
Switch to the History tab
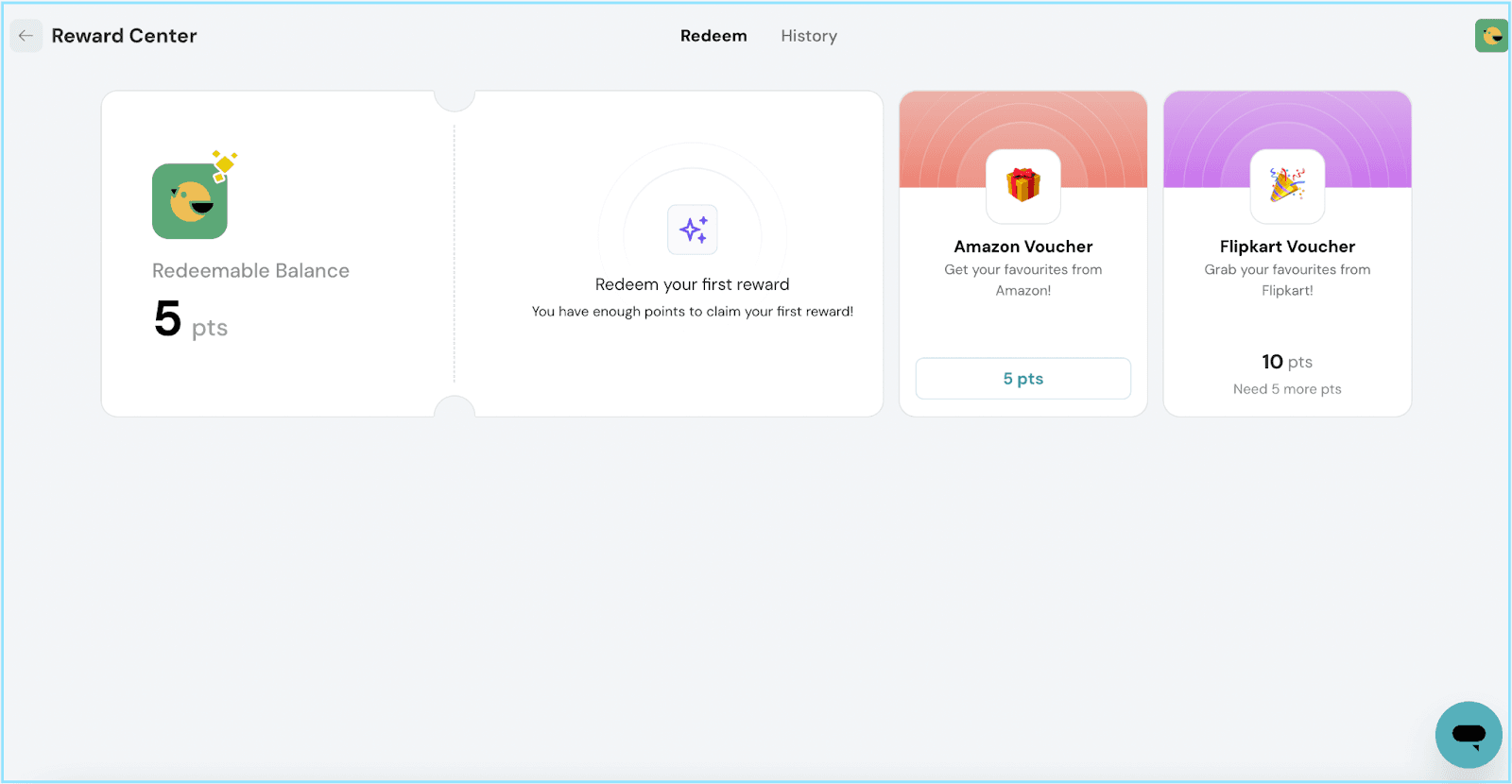click(x=809, y=36)
